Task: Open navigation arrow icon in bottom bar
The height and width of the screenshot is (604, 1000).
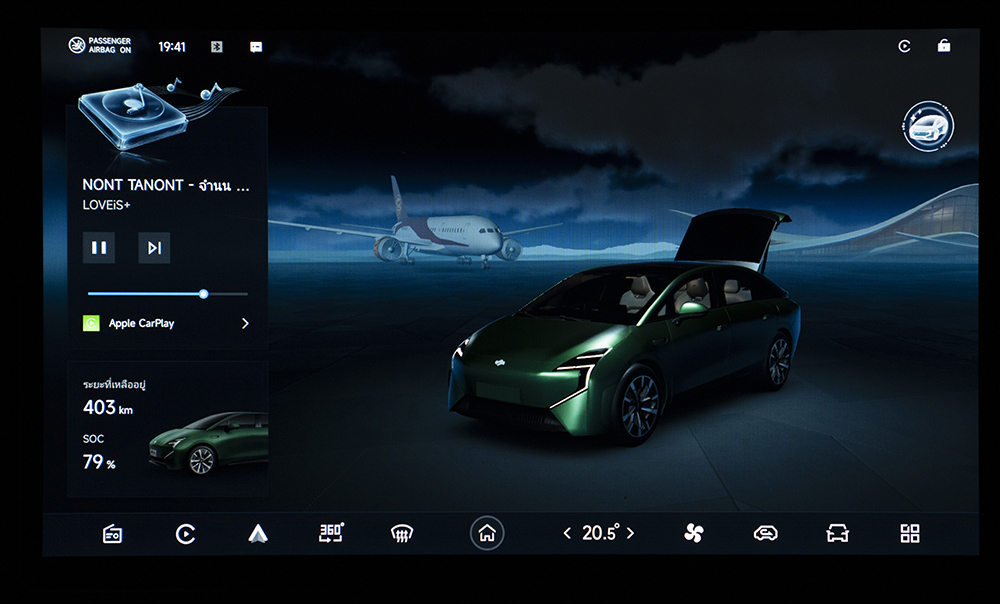Action: pos(258,534)
